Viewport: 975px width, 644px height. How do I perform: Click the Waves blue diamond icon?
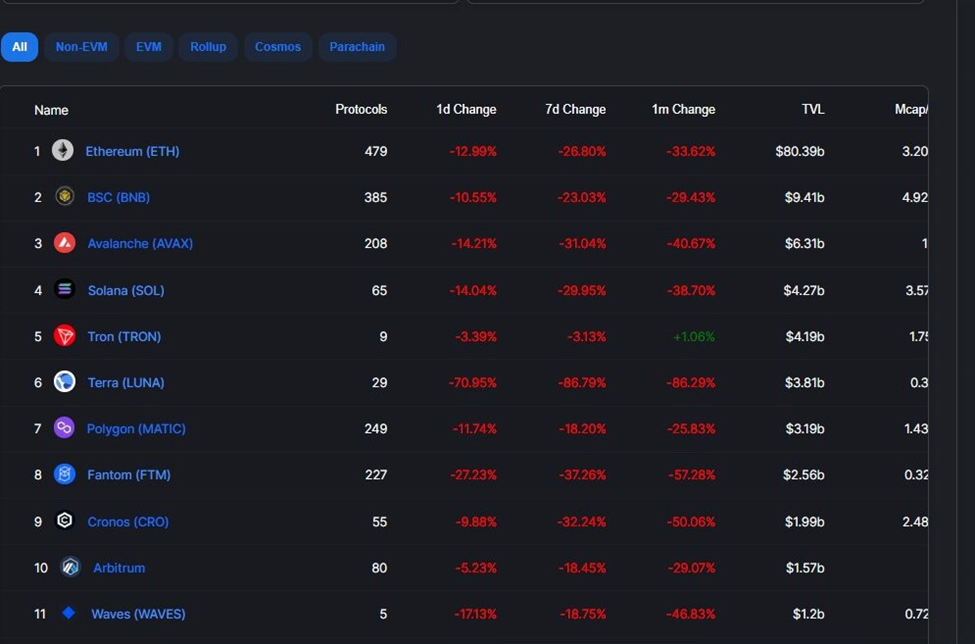click(x=68, y=613)
